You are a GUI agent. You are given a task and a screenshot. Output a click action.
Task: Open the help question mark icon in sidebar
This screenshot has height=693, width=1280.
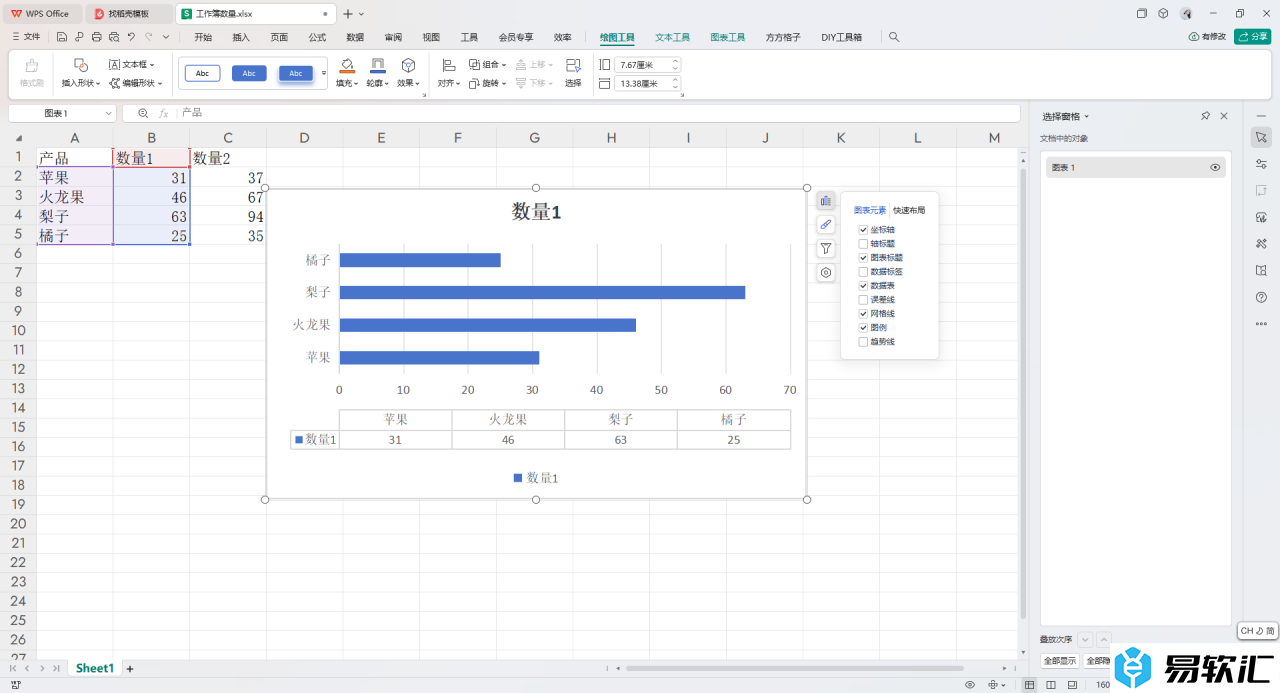tap(1261, 297)
